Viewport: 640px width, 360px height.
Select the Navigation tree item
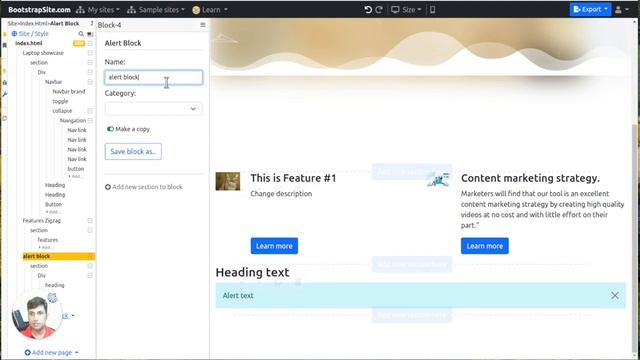(x=73, y=120)
